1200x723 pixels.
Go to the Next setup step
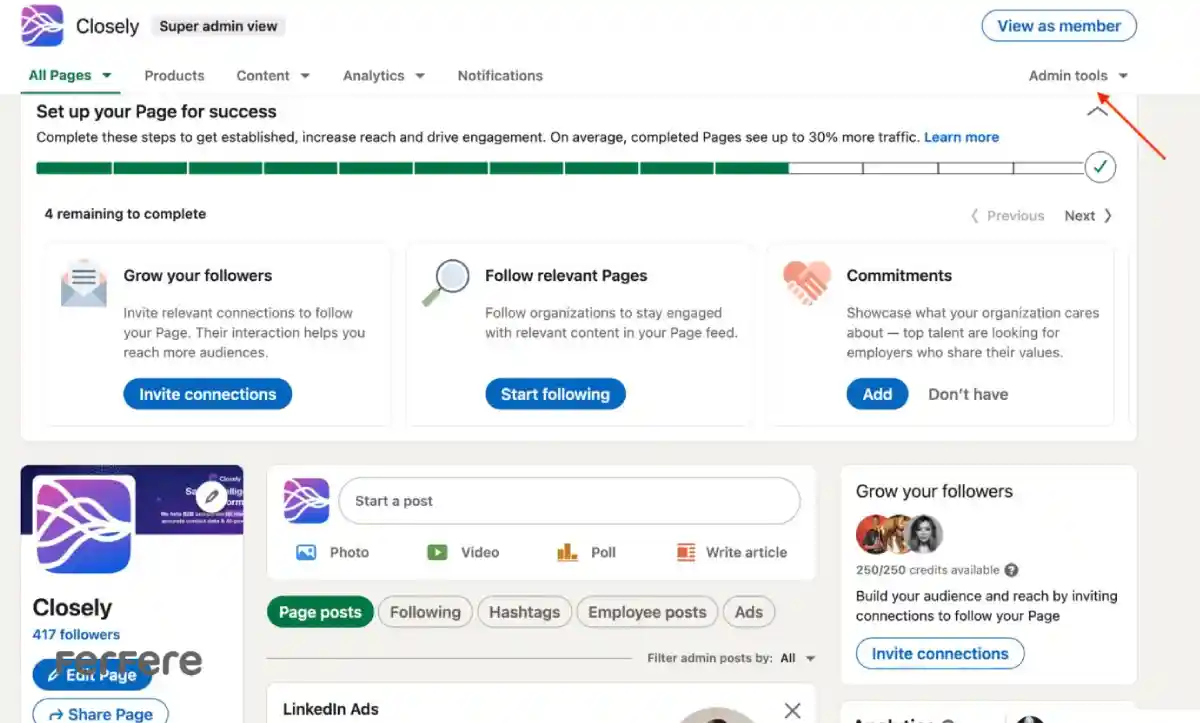point(1088,215)
